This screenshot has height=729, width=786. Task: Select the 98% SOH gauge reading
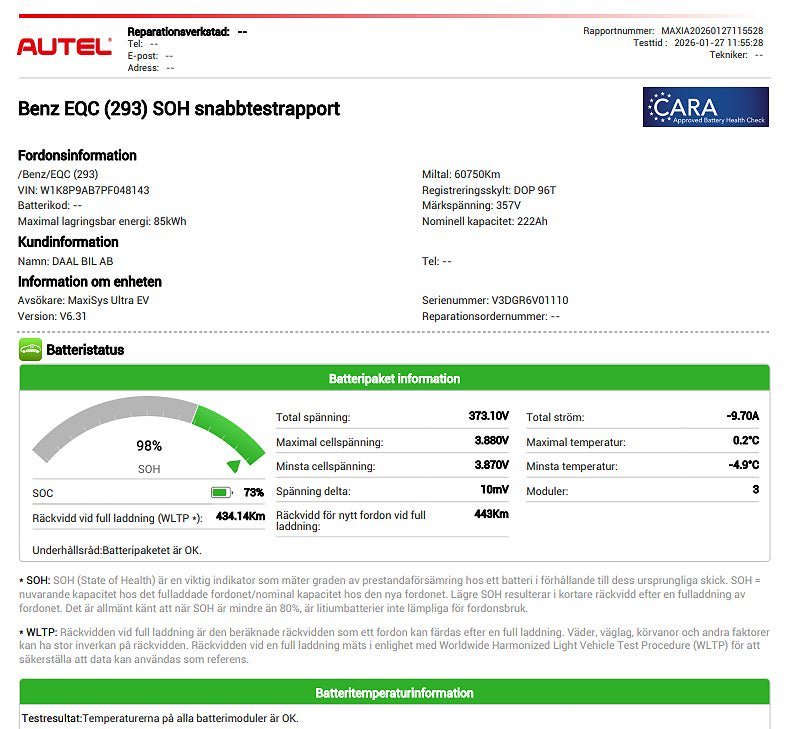149,446
